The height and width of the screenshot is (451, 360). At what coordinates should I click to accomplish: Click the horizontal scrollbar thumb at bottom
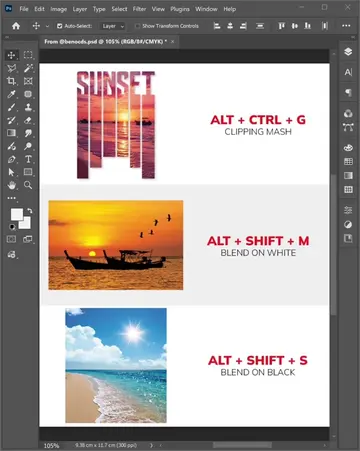point(242,445)
